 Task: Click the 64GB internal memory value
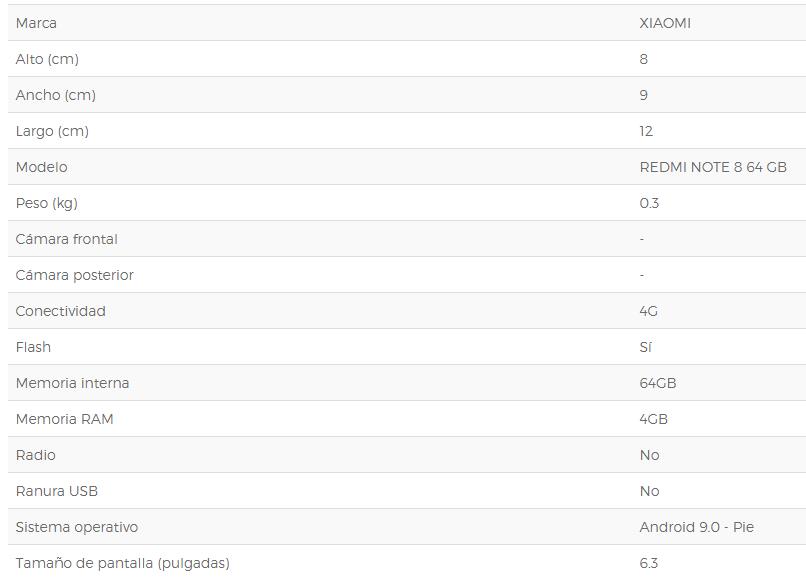(658, 383)
